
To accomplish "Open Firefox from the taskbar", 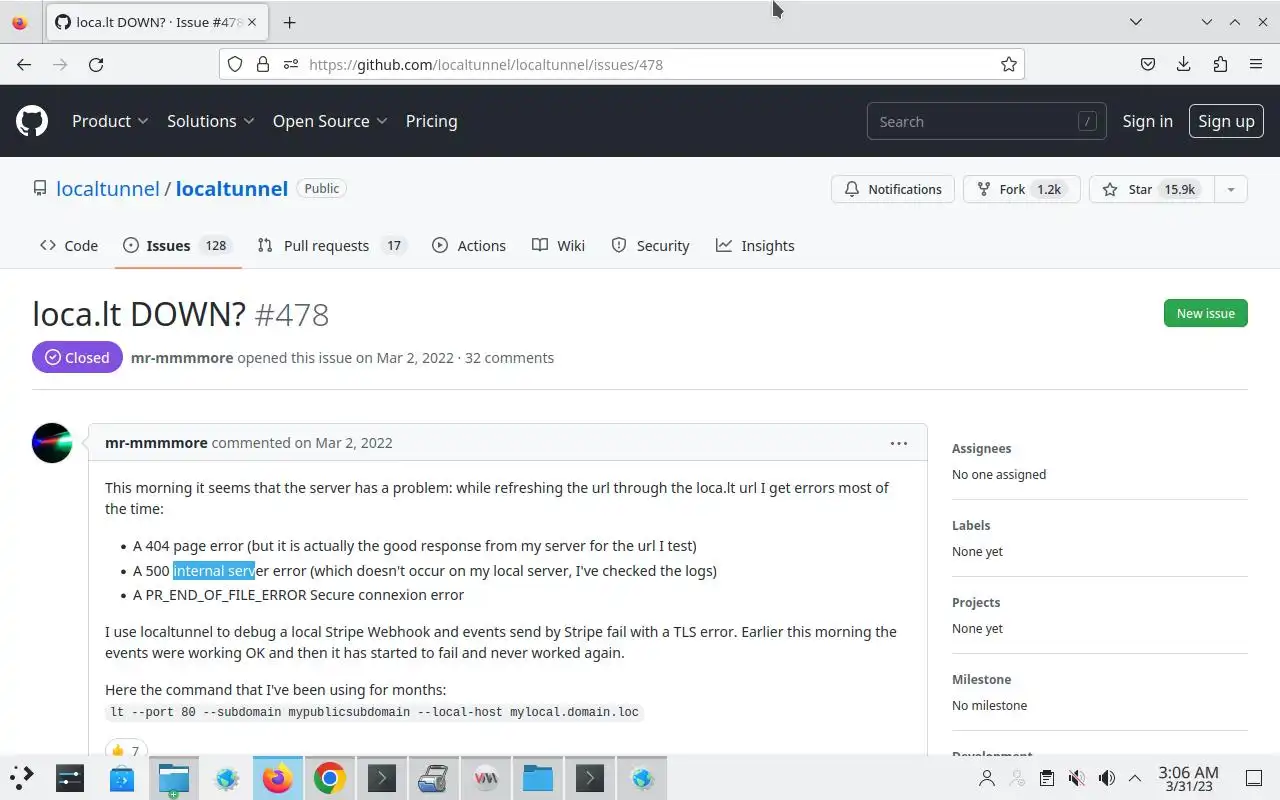I will coord(277,778).
